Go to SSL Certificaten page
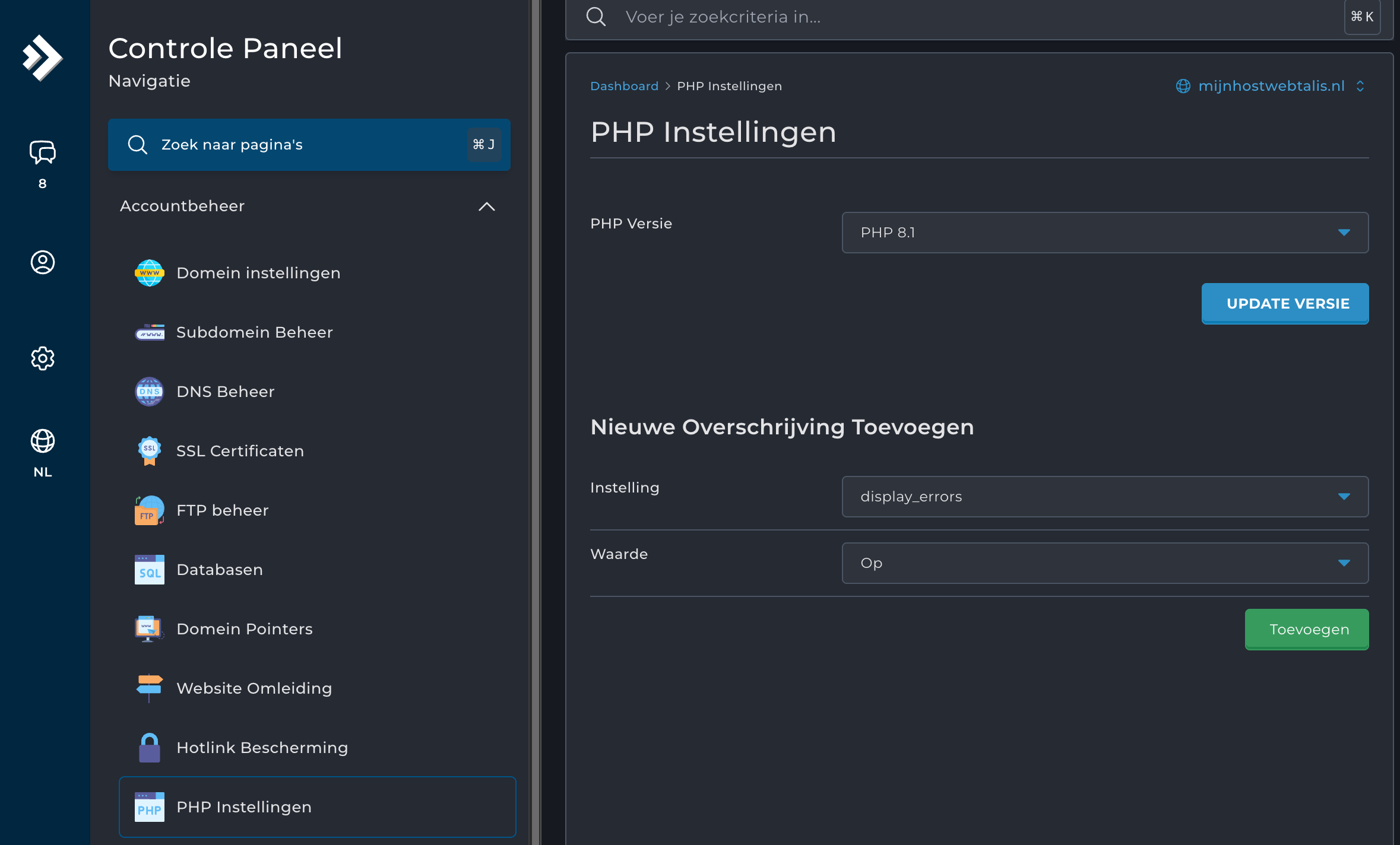 [318, 451]
